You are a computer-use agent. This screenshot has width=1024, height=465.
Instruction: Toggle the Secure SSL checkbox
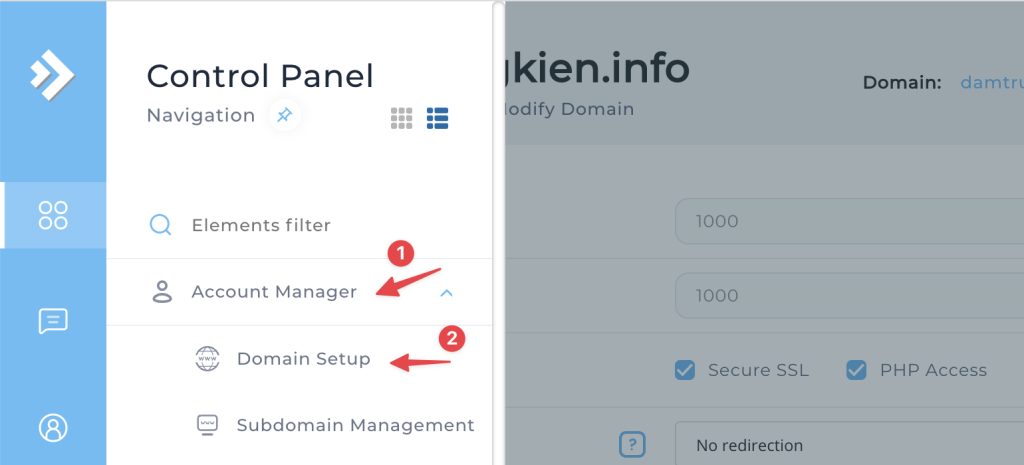coord(685,370)
